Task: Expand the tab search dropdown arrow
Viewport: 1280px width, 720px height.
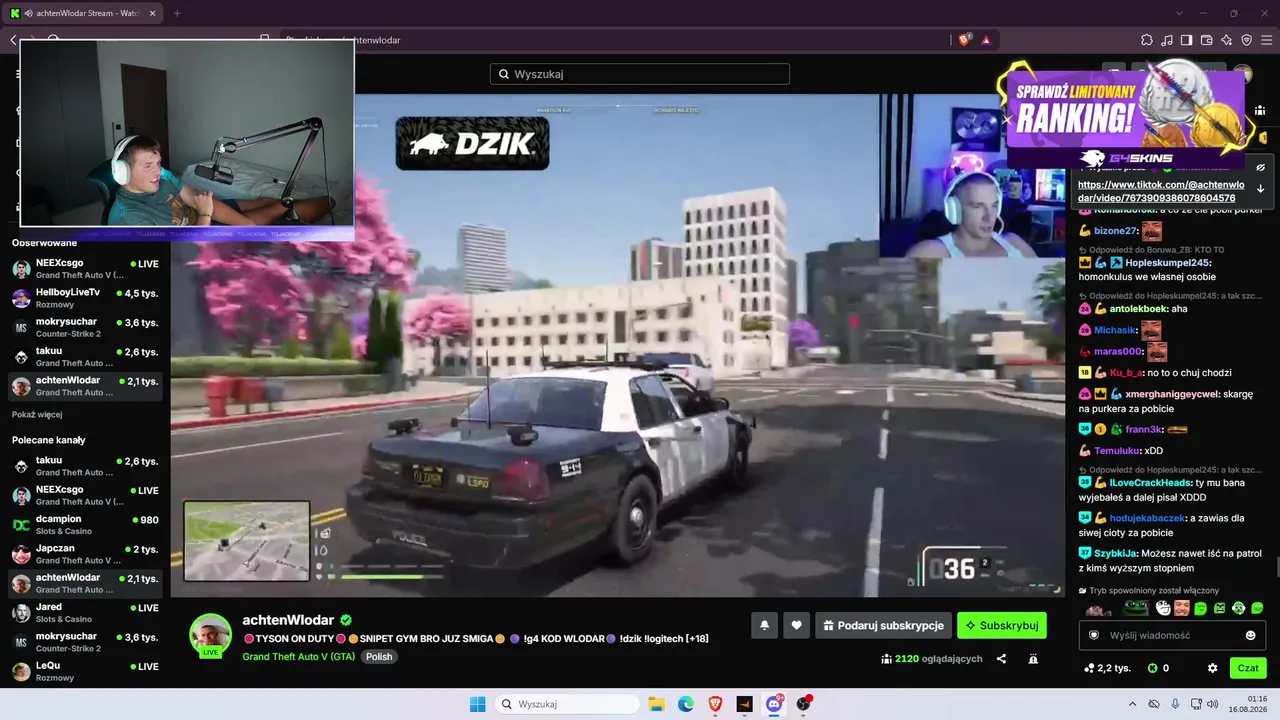Action: [1179, 13]
